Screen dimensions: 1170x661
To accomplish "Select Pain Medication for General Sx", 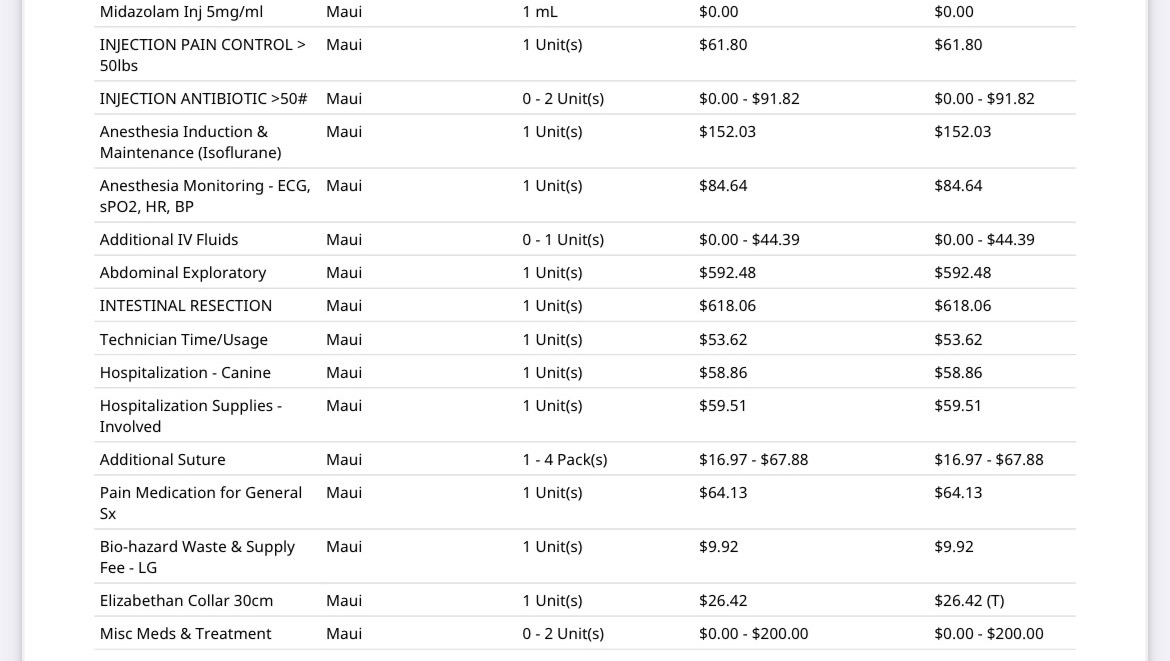I will [x=201, y=503].
